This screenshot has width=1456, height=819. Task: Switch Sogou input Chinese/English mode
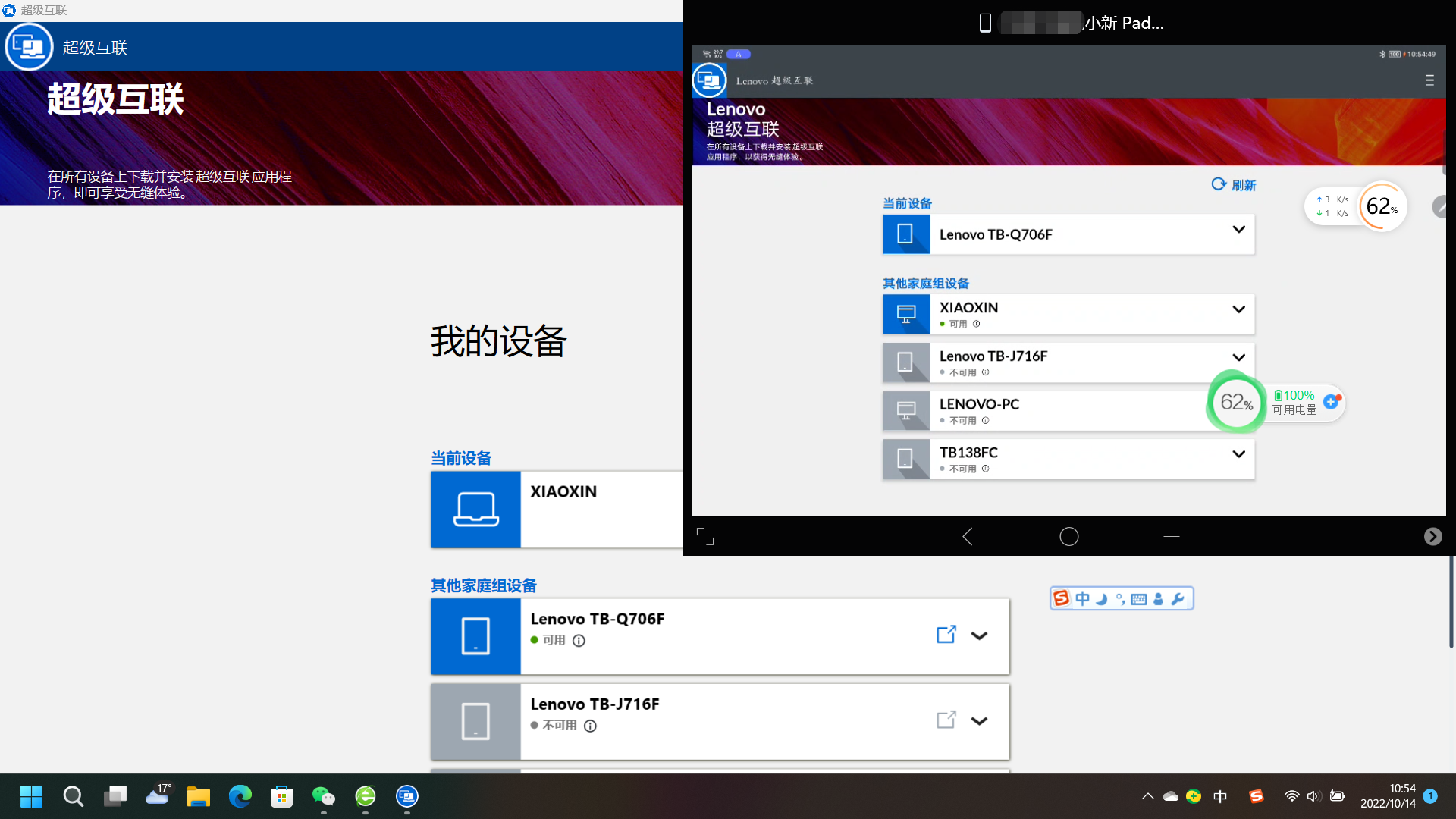(1082, 599)
